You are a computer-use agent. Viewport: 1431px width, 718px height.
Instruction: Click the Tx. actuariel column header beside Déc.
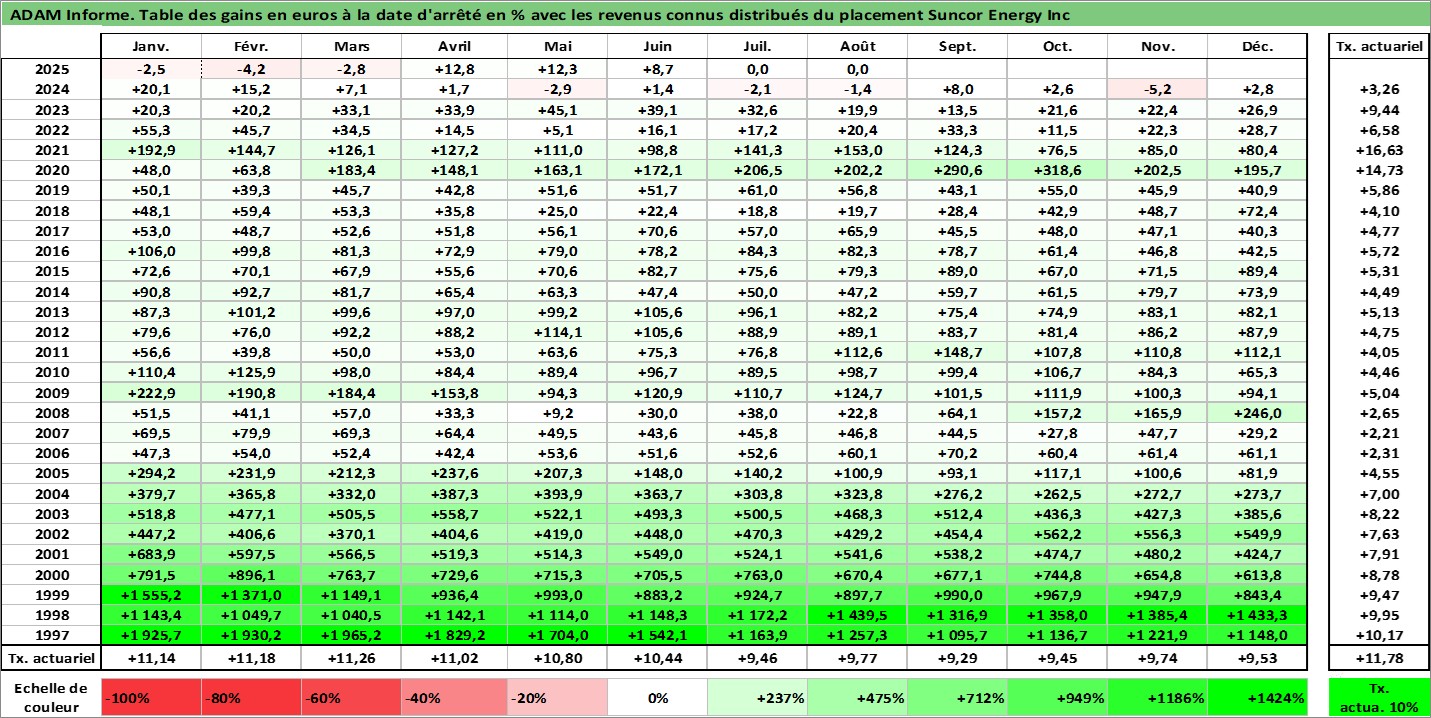tap(1379, 47)
